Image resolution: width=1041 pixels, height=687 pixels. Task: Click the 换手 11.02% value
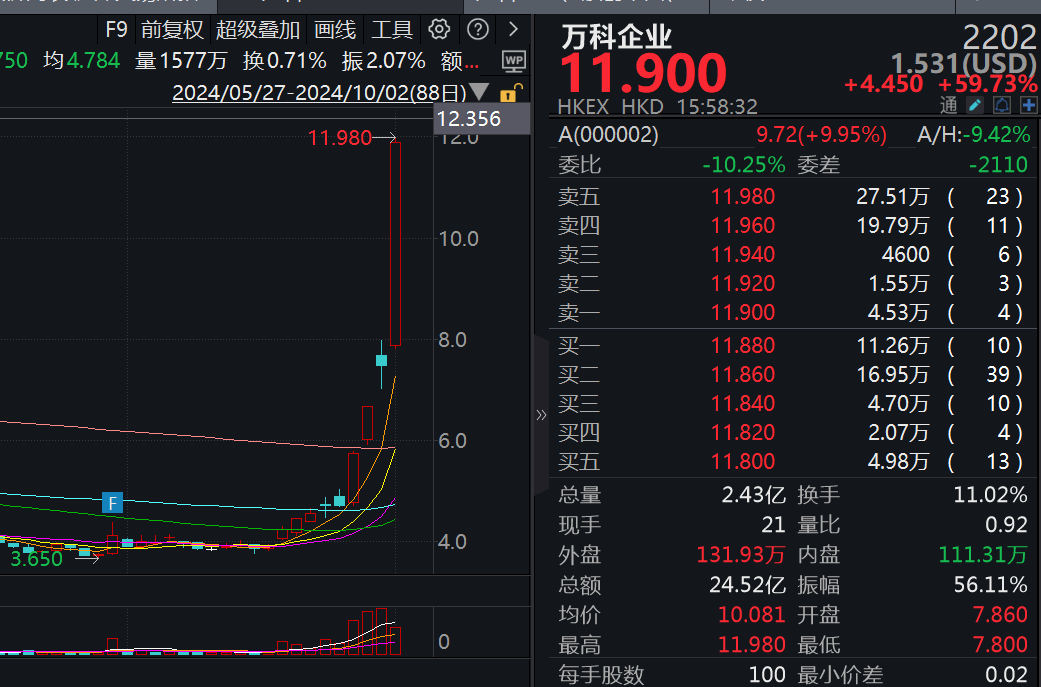tap(990, 495)
